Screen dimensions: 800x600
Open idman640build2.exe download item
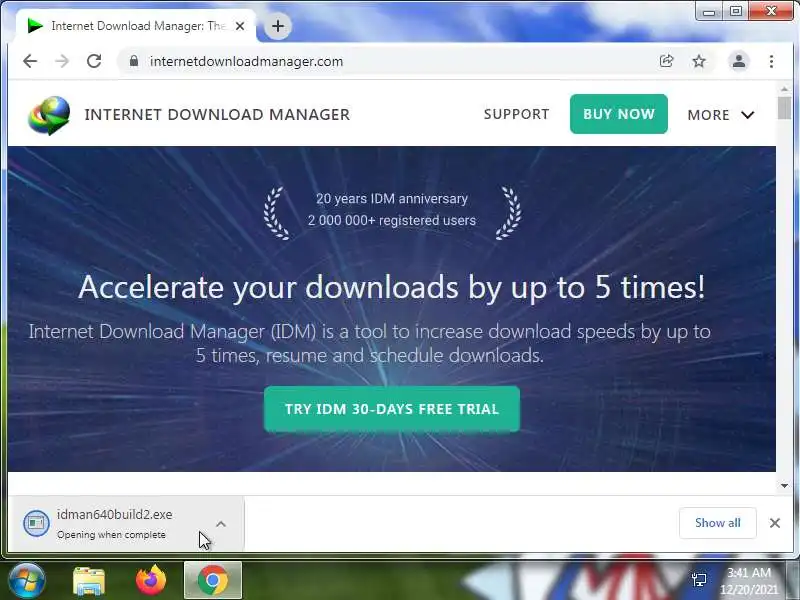click(x=126, y=523)
